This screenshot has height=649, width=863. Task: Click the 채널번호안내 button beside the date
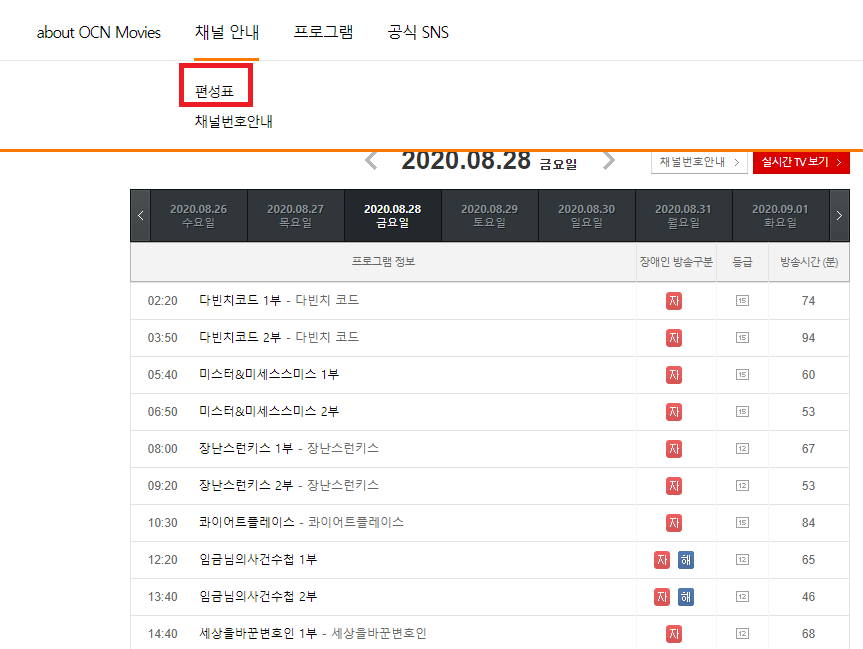699,162
